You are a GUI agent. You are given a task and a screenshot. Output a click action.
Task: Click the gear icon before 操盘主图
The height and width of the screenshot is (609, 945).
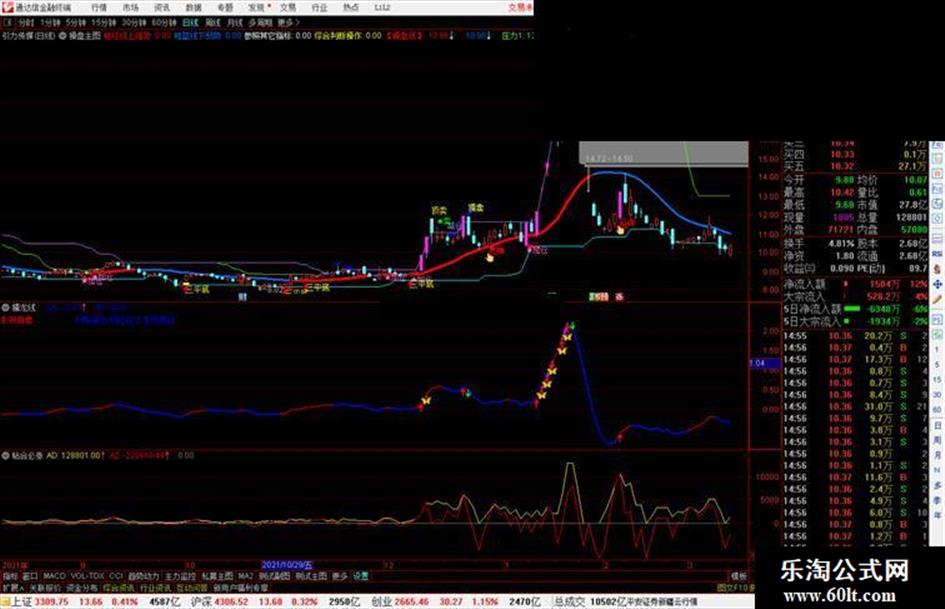click(x=63, y=36)
